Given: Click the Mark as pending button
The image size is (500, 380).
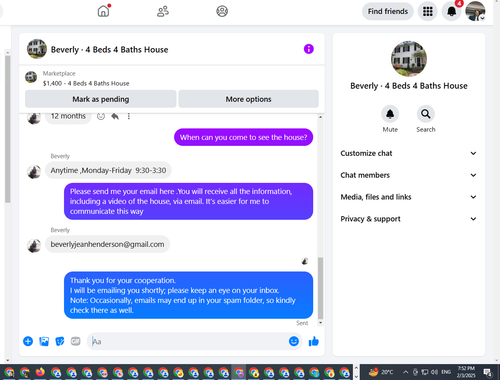Looking at the screenshot, I should pyautogui.click(x=101, y=99).
